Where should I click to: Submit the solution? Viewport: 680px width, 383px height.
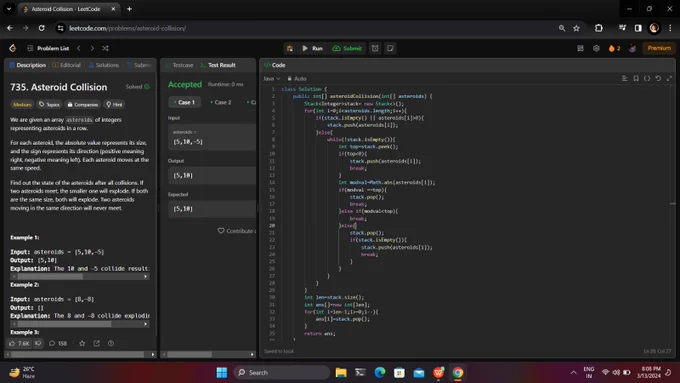(347, 48)
